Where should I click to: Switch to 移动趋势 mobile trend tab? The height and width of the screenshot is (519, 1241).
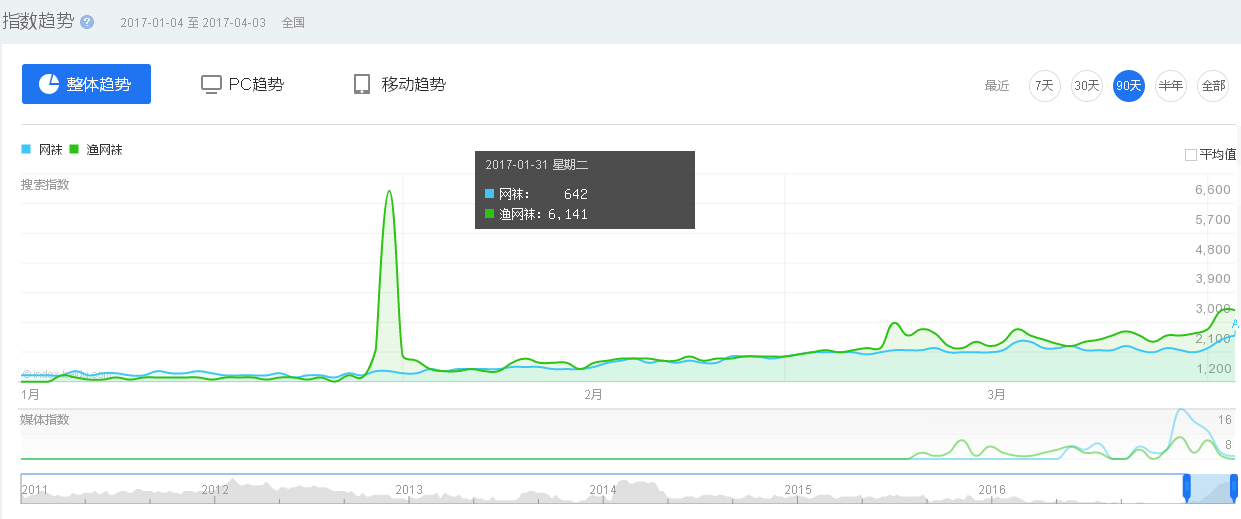400,84
